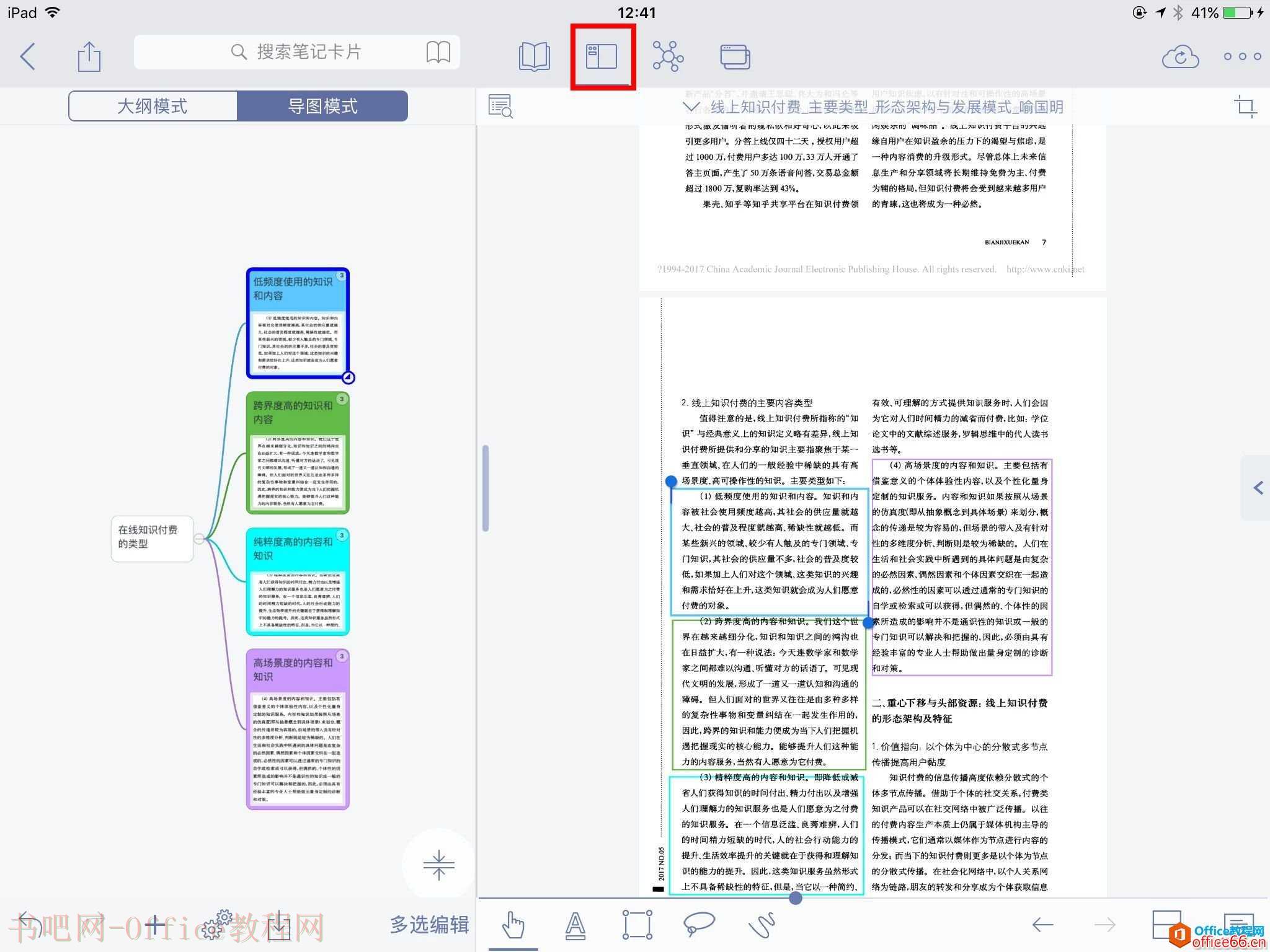Select the freehand pen tool
The height and width of the screenshot is (952, 1270).
[762, 925]
